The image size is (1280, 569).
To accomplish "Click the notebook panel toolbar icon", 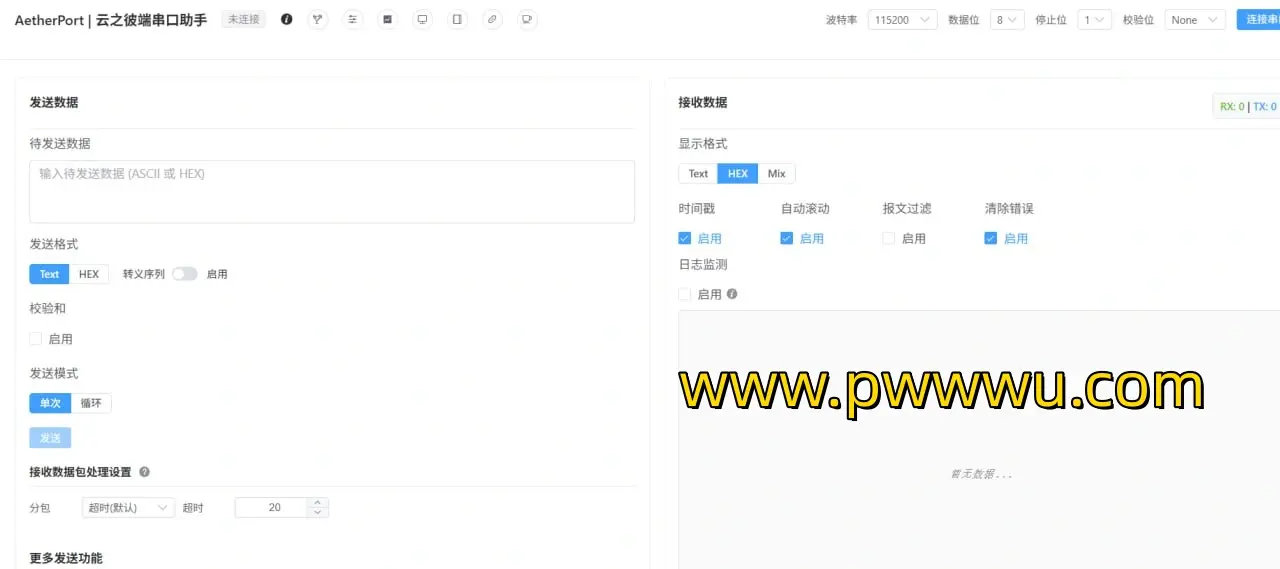I will pyautogui.click(x=457, y=19).
